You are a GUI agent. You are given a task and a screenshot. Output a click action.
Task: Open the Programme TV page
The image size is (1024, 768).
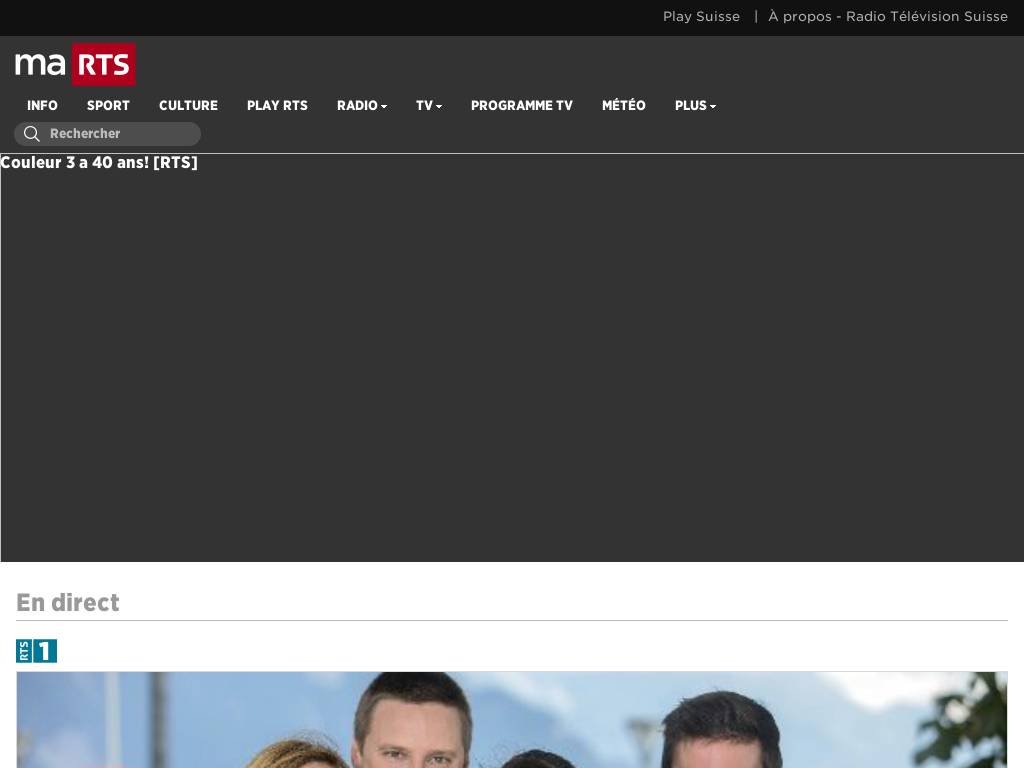(522, 106)
